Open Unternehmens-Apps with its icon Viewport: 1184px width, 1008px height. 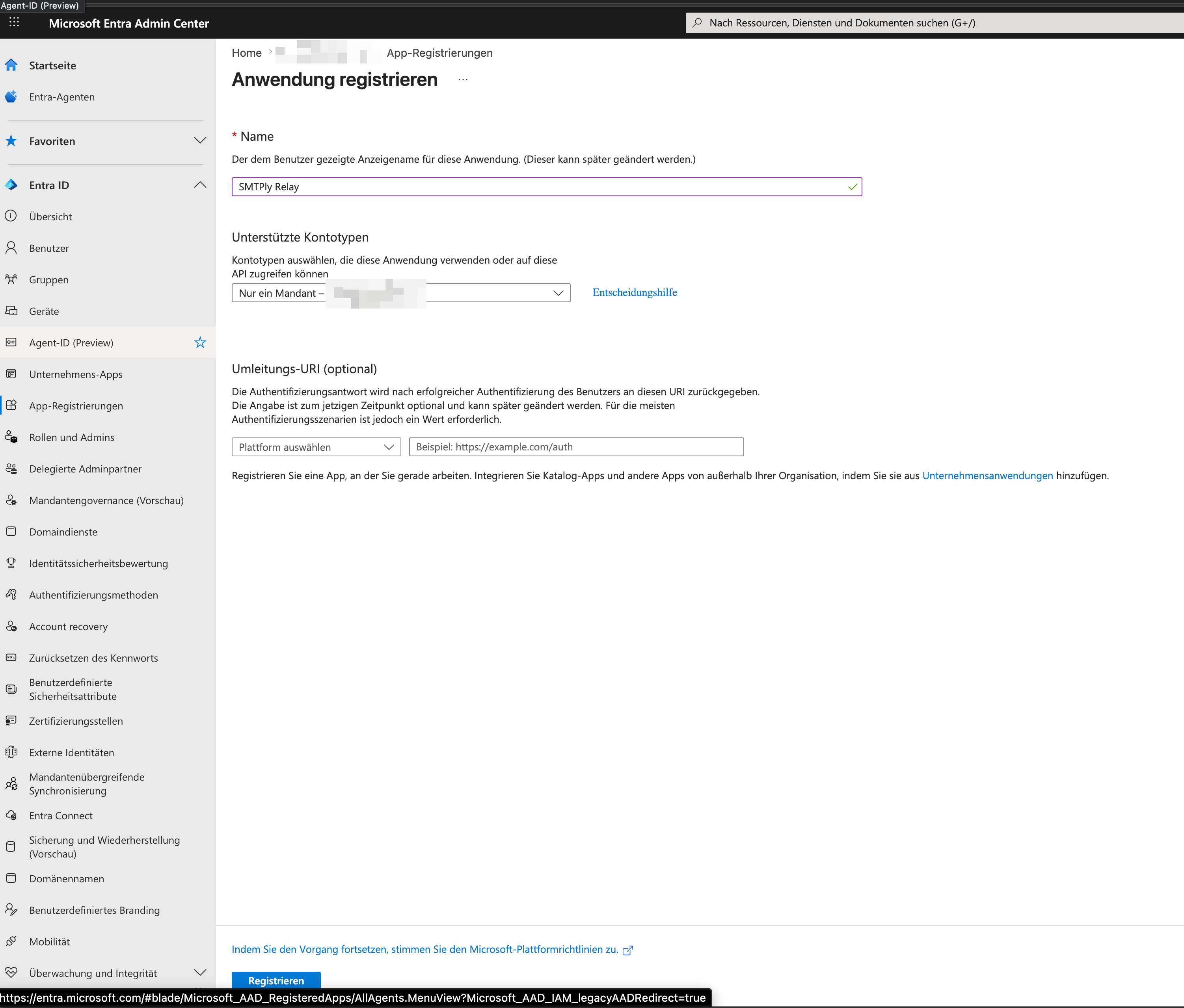(11, 374)
